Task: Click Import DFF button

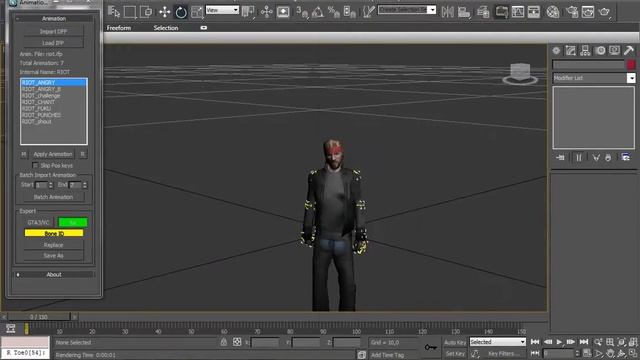Action: (53, 31)
